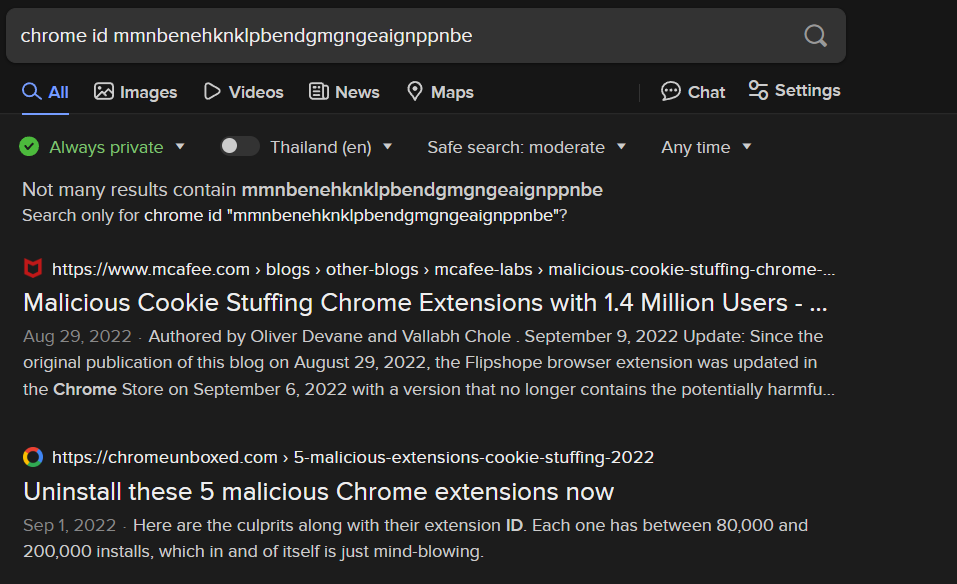Screen dimensions: 957x584
Task: Click the Chrome Unboxed favicon
Action: coord(33,457)
